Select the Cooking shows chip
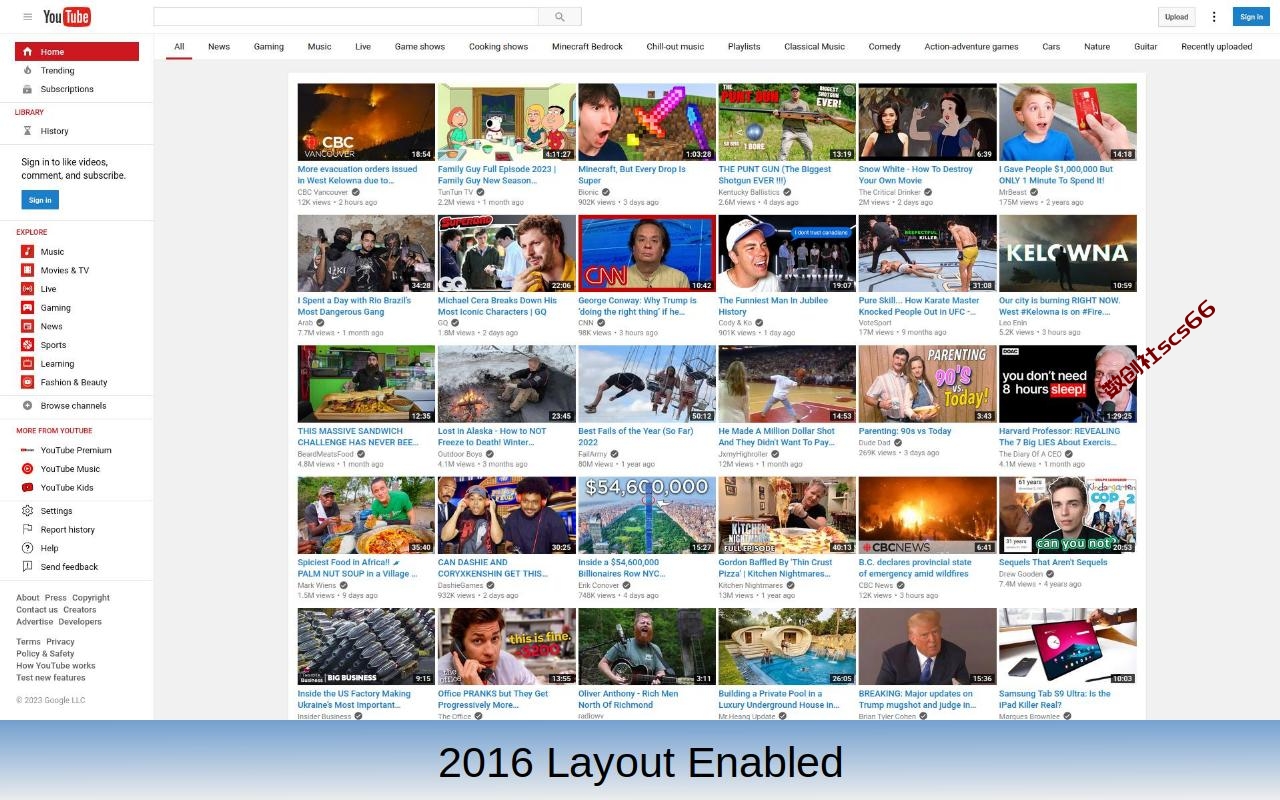The width and height of the screenshot is (1280, 800). click(498, 46)
